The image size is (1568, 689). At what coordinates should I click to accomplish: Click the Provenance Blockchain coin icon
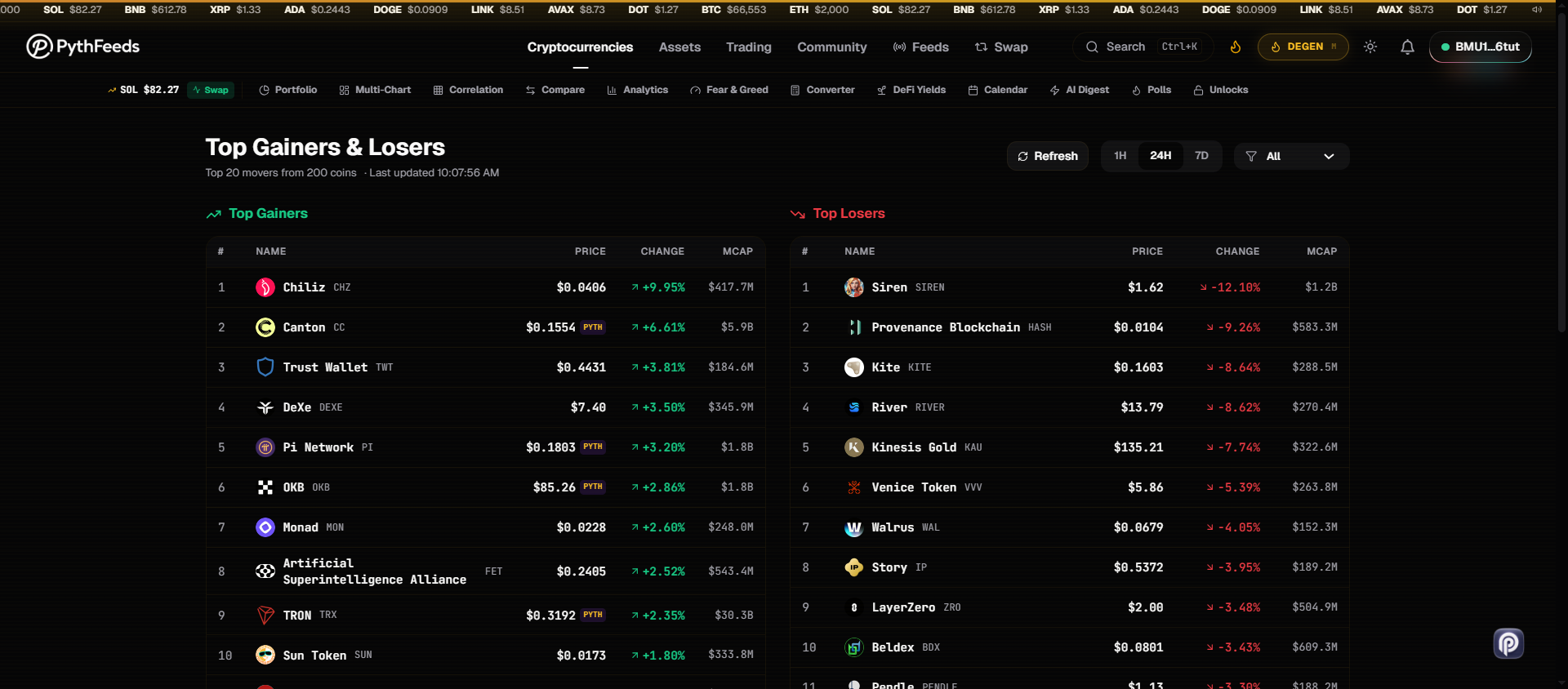tap(854, 327)
